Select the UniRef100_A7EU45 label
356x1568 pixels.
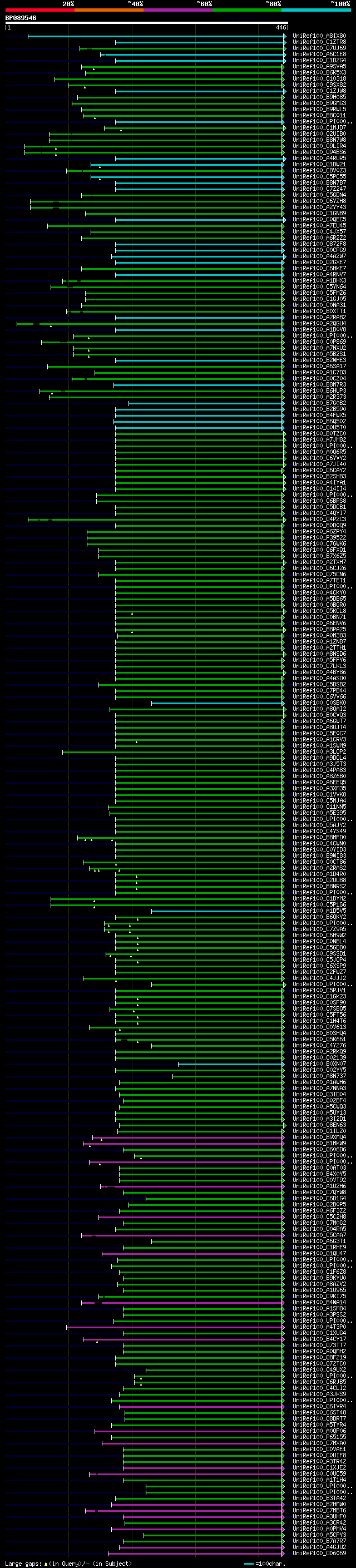click(319, 226)
